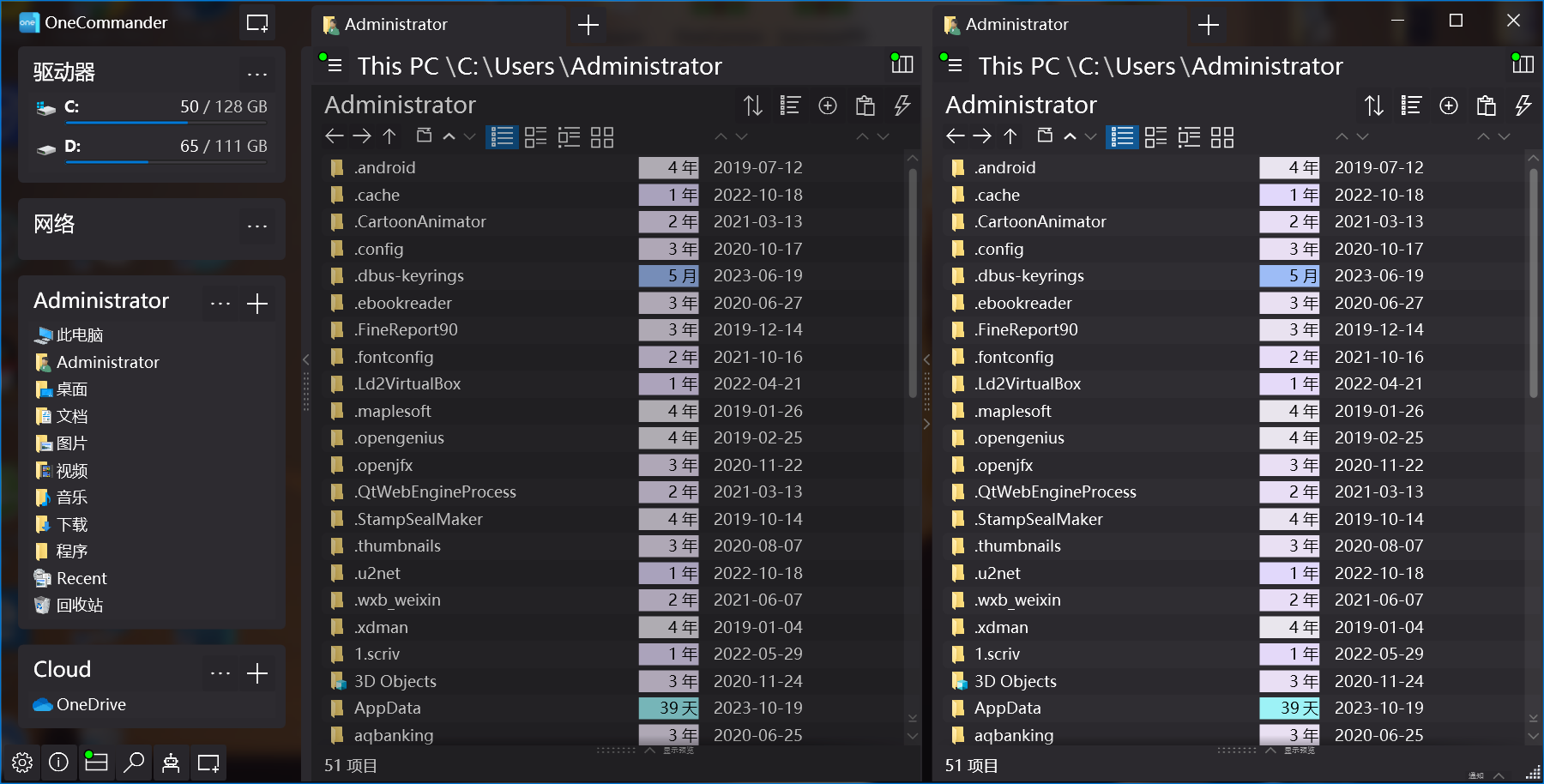Viewport: 1544px width, 784px height.
Task: Expand 网络 panel options menu
Action: click(257, 226)
